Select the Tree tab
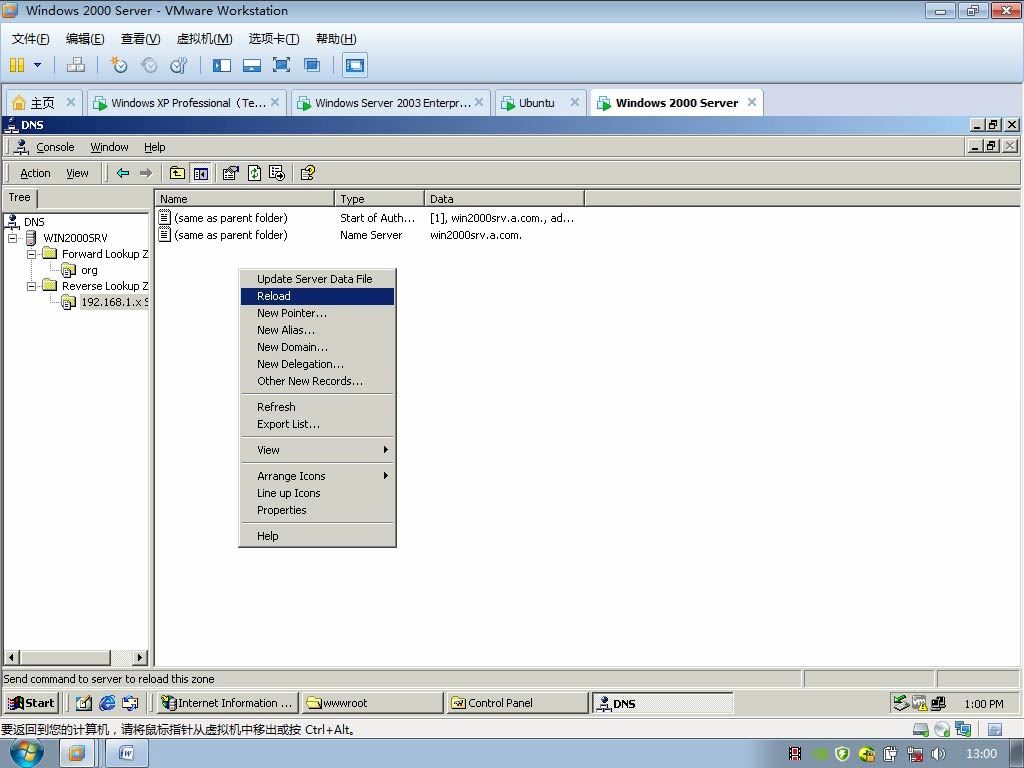 point(20,197)
